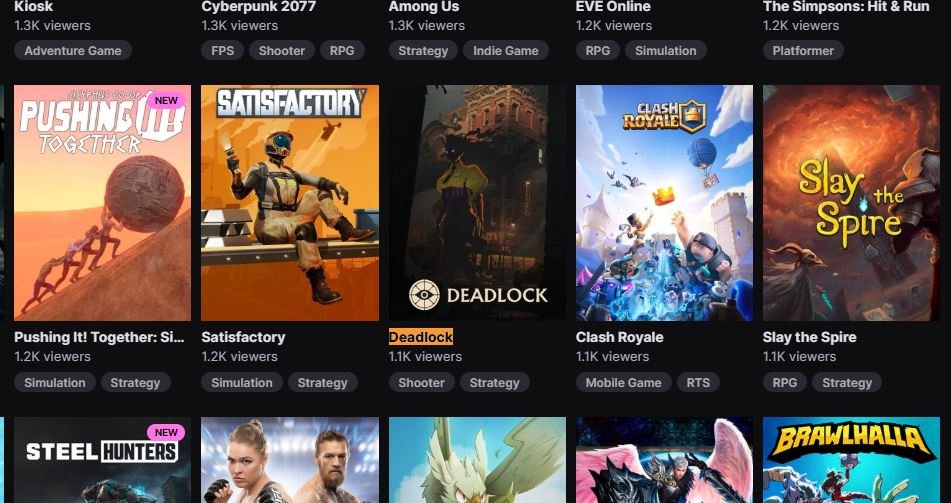Select the RTS tag
Image resolution: width=951 pixels, height=503 pixels.
698,382
